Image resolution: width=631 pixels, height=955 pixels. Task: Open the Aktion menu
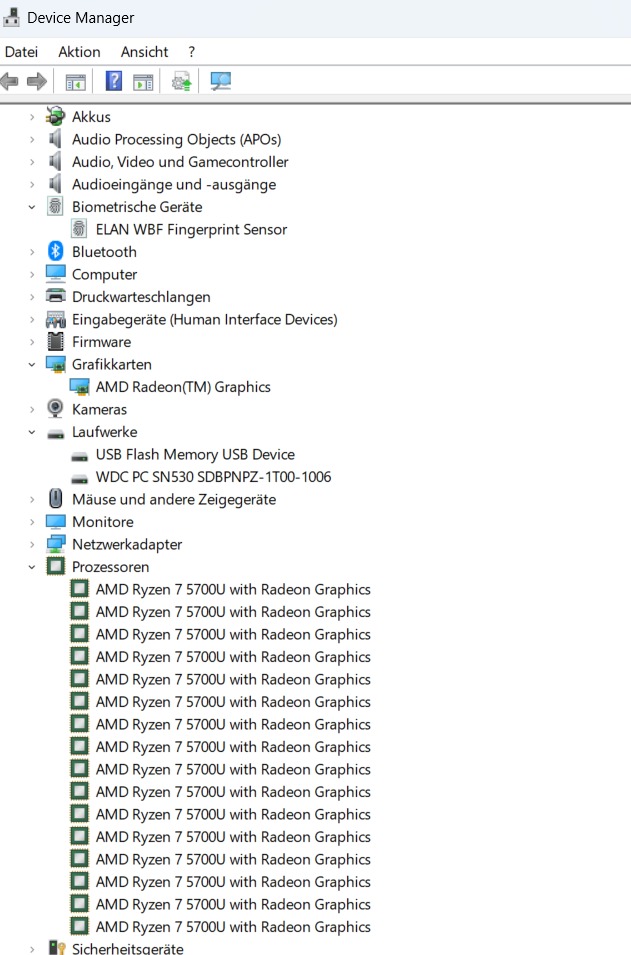[79, 52]
